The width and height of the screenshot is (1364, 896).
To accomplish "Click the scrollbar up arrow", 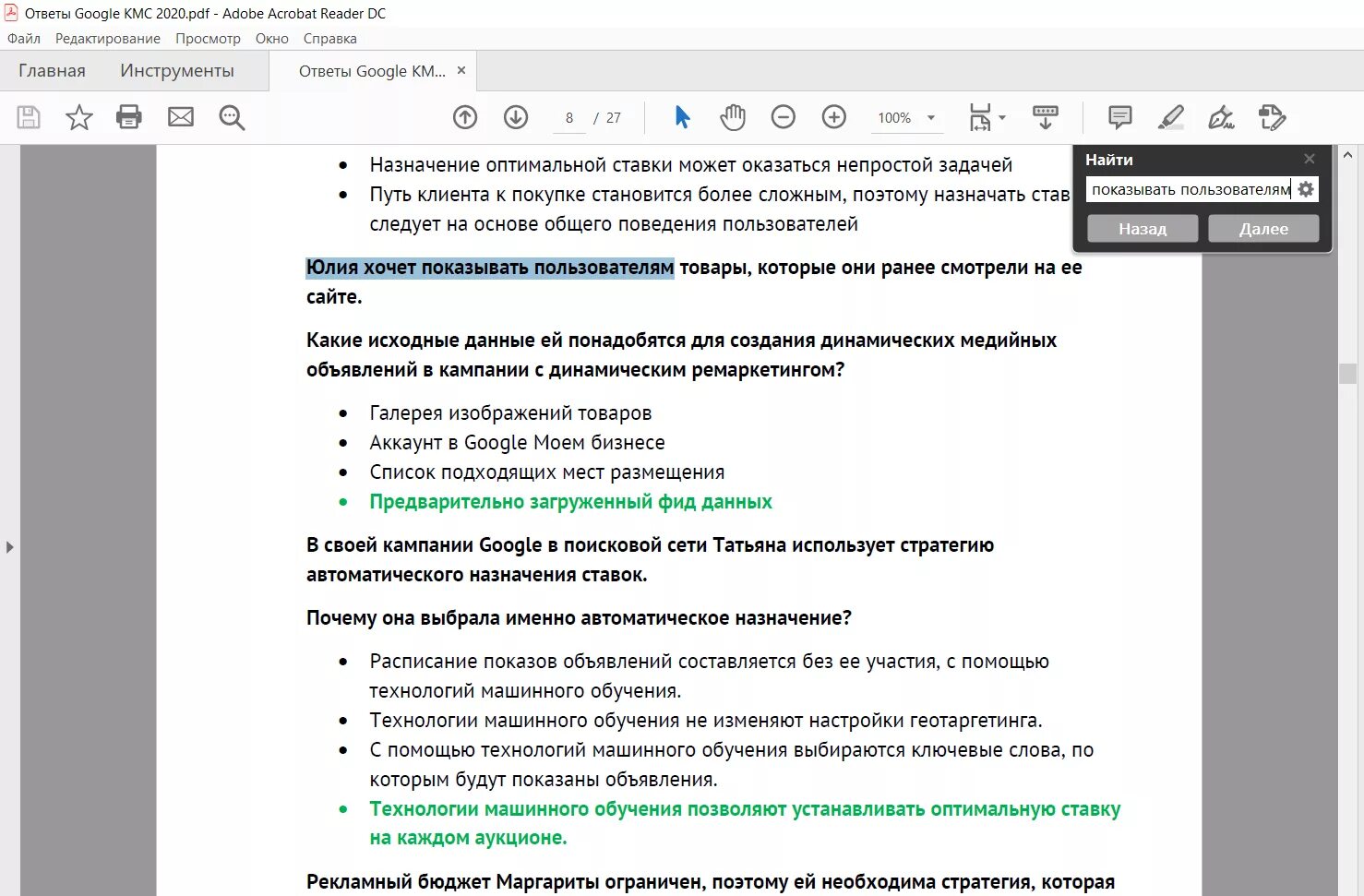I will [x=1347, y=155].
